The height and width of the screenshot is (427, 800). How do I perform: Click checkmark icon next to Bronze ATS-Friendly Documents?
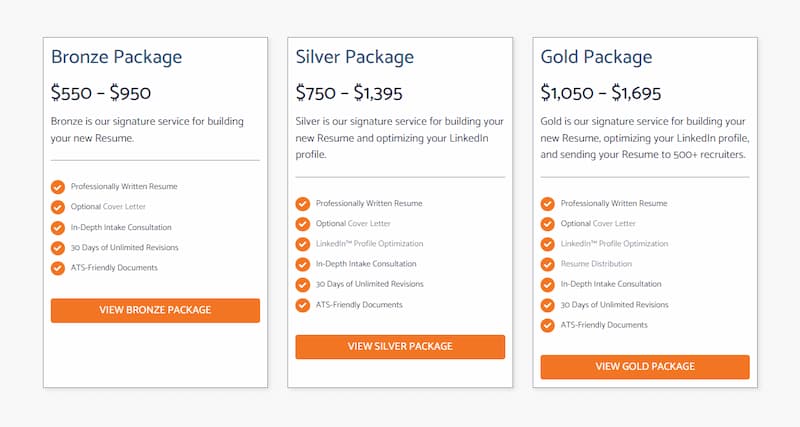tap(58, 268)
